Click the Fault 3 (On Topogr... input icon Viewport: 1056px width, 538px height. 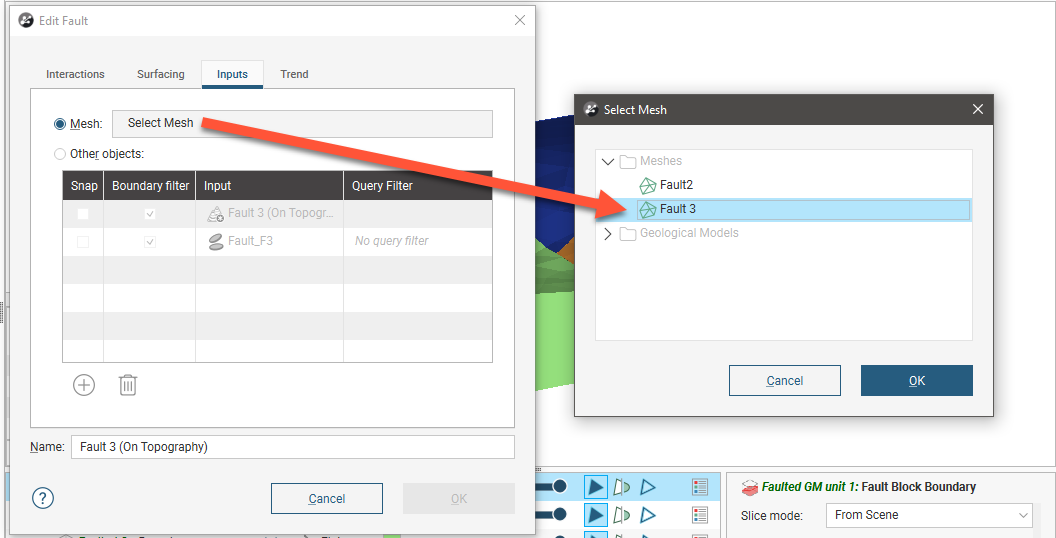(216, 214)
